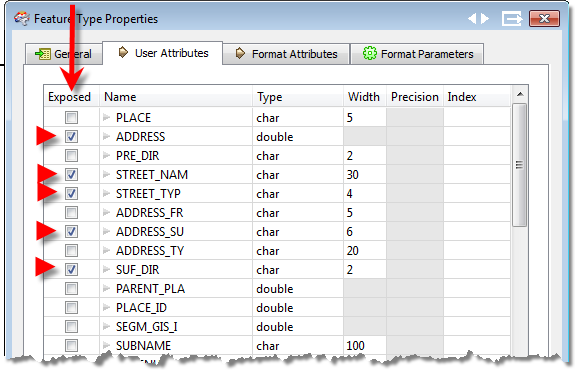The height and width of the screenshot is (370, 575).
Task: Open the Format Attributes tab
Action: (286, 54)
